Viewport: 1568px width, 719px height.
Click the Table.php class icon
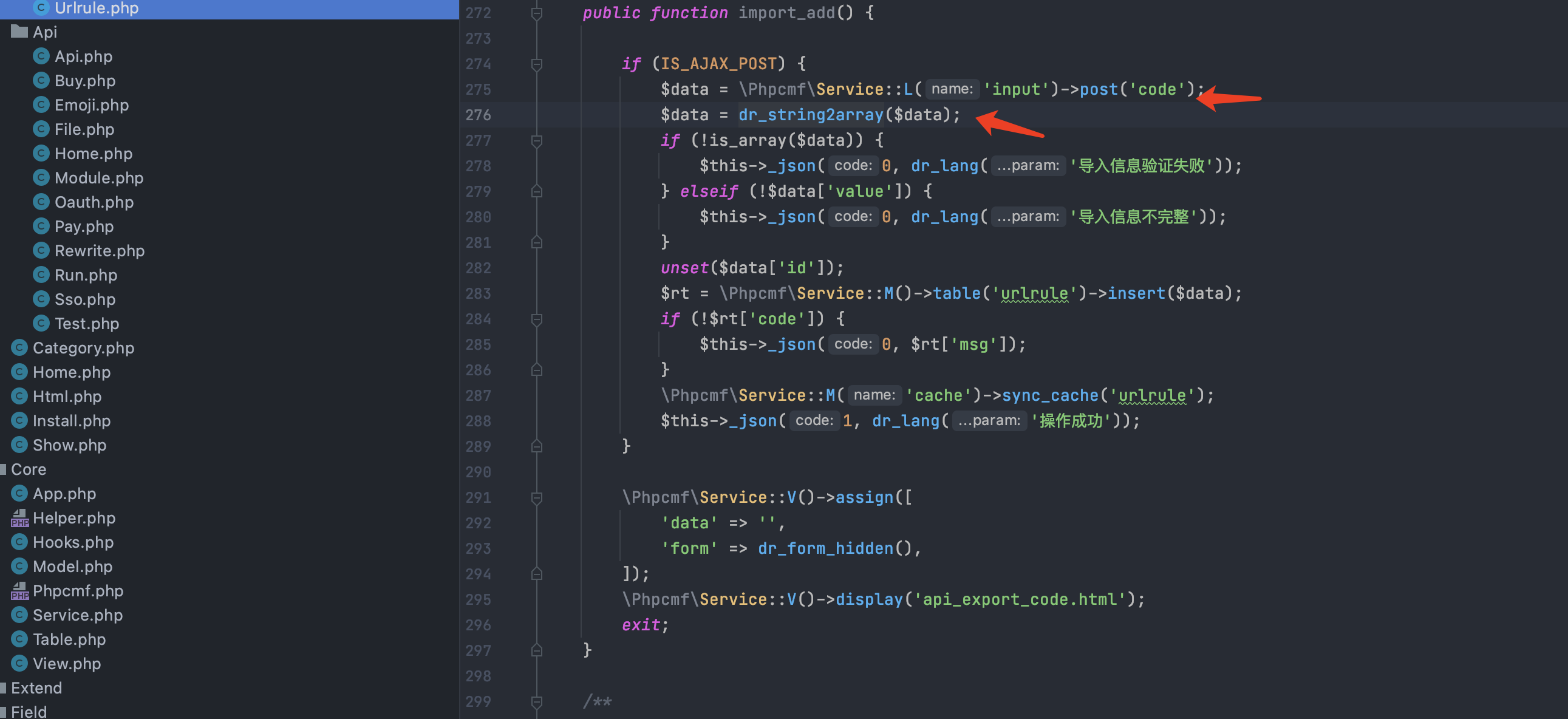[x=19, y=639]
